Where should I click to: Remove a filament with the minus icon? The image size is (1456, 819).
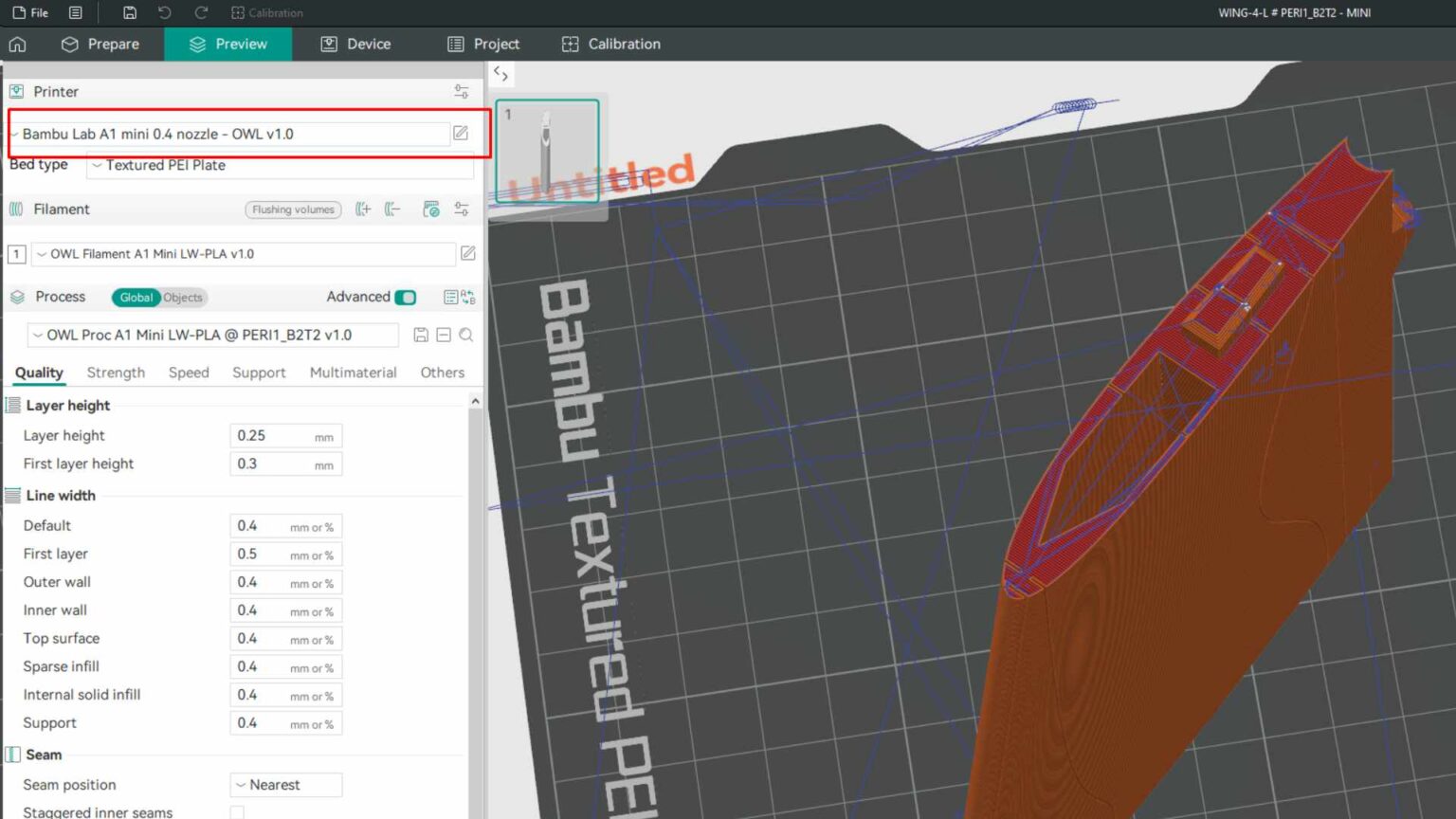pos(392,209)
